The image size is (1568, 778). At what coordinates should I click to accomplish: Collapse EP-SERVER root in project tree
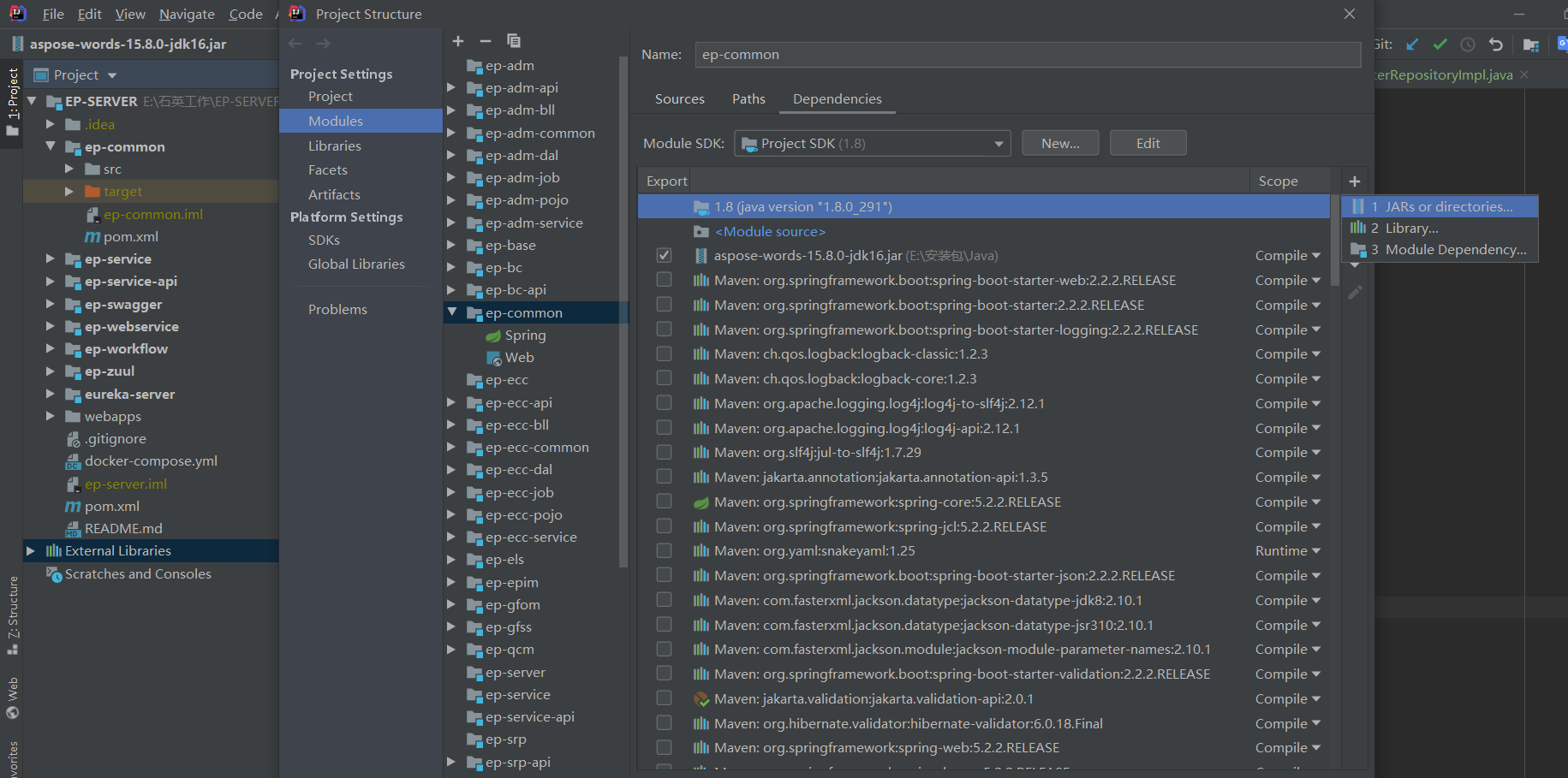(x=32, y=101)
